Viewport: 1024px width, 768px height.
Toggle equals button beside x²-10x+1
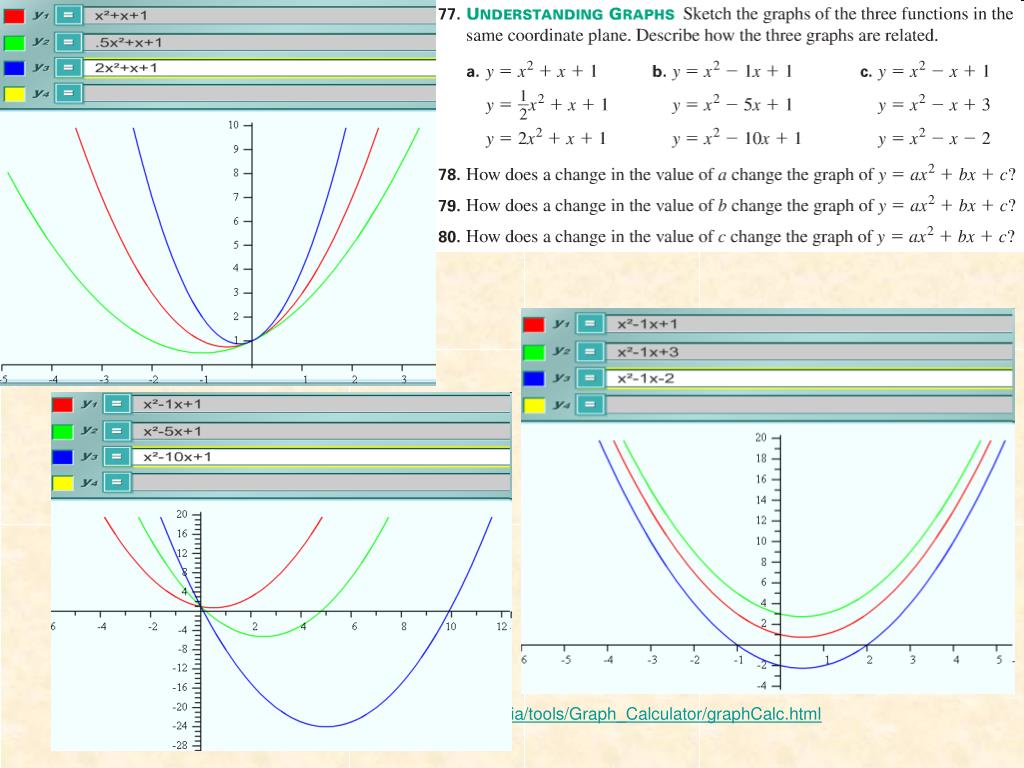click(x=117, y=456)
